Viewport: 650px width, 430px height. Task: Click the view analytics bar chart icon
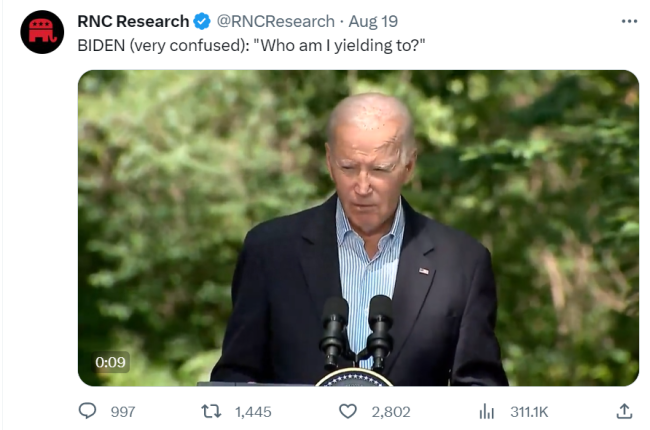pyautogui.click(x=487, y=411)
